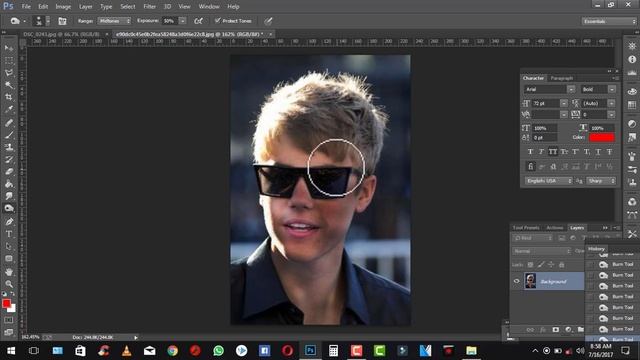Open the Sharp anti-aliasing dropdown
Screen dimensions: 640x360
click(601, 181)
